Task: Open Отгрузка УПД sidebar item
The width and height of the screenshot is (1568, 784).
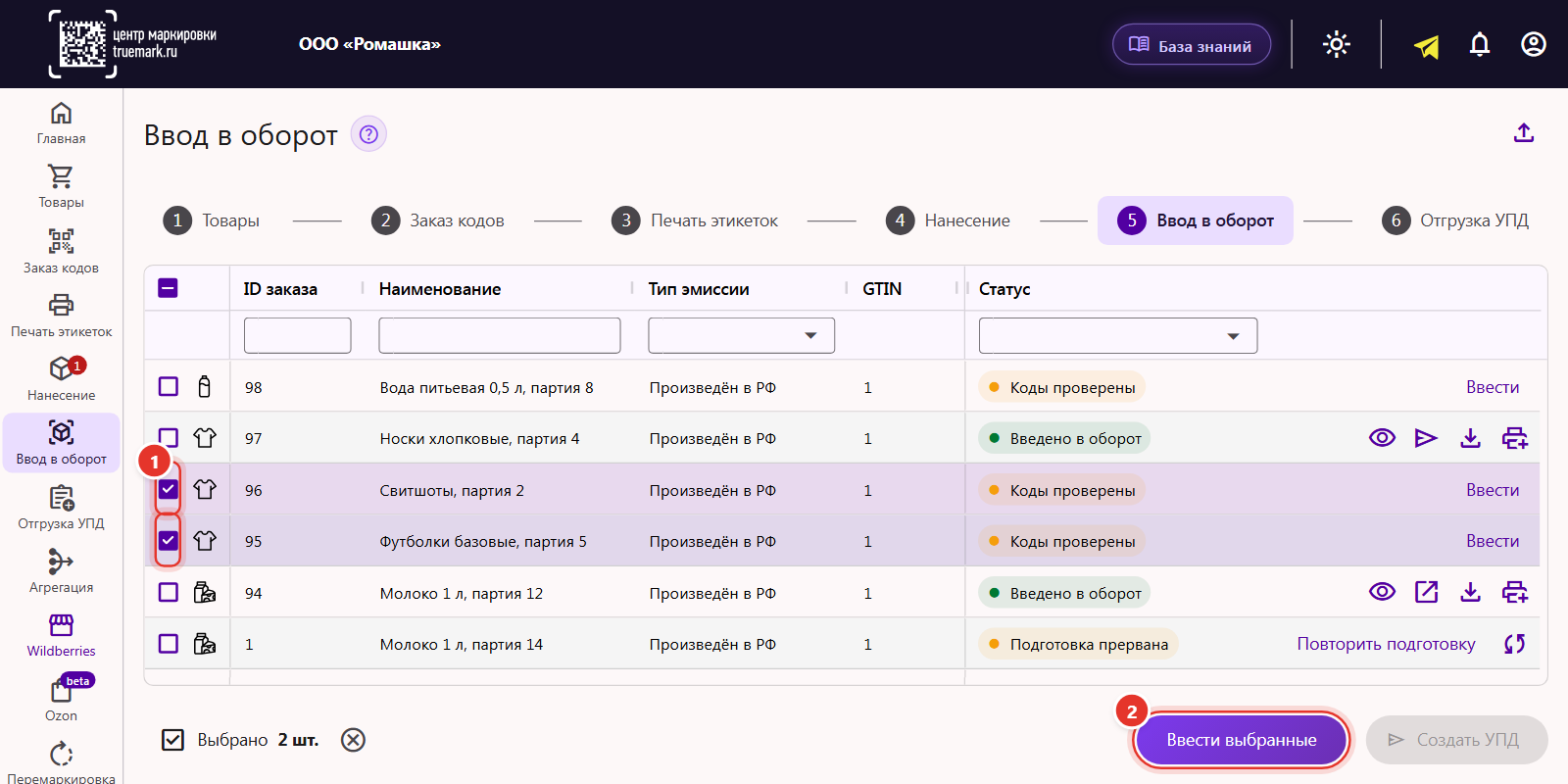Action: pos(61,509)
